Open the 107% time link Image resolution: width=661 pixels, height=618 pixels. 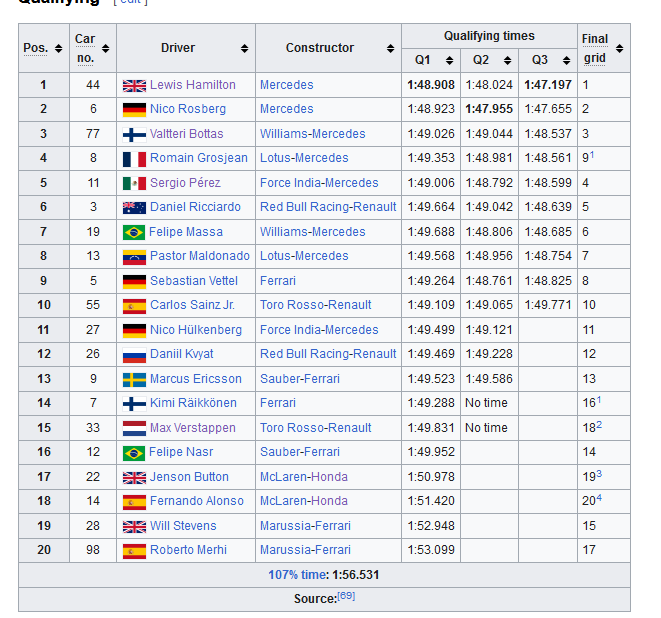coord(298,575)
